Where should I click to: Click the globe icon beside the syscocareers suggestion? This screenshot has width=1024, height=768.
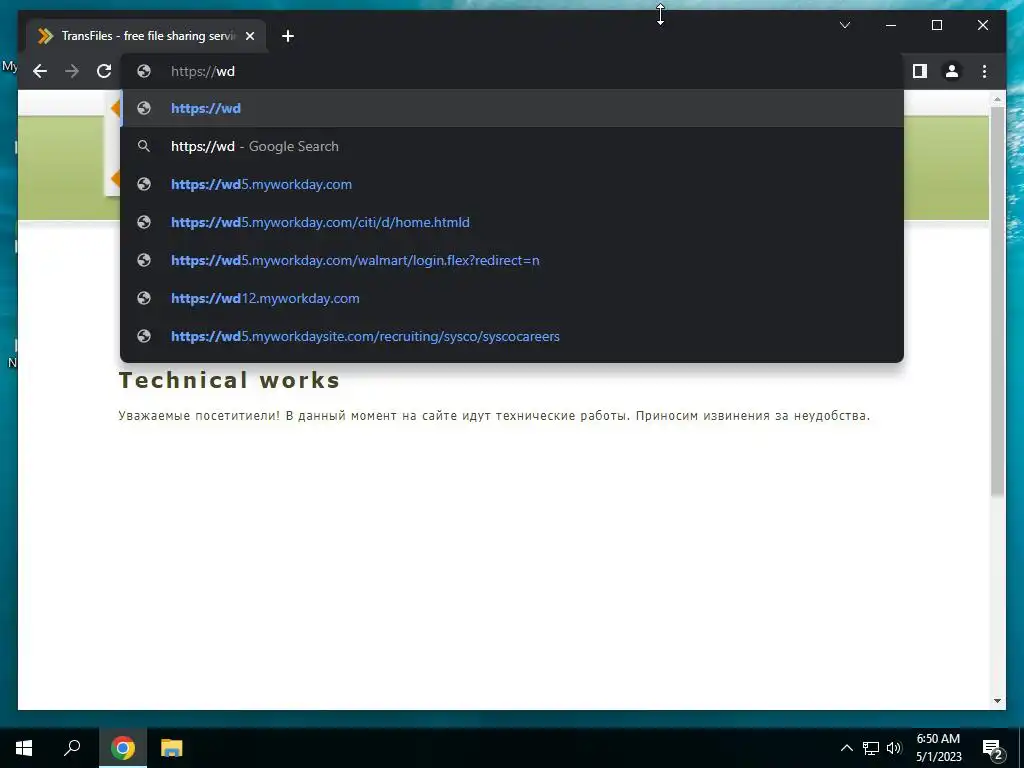[x=144, y=336]
